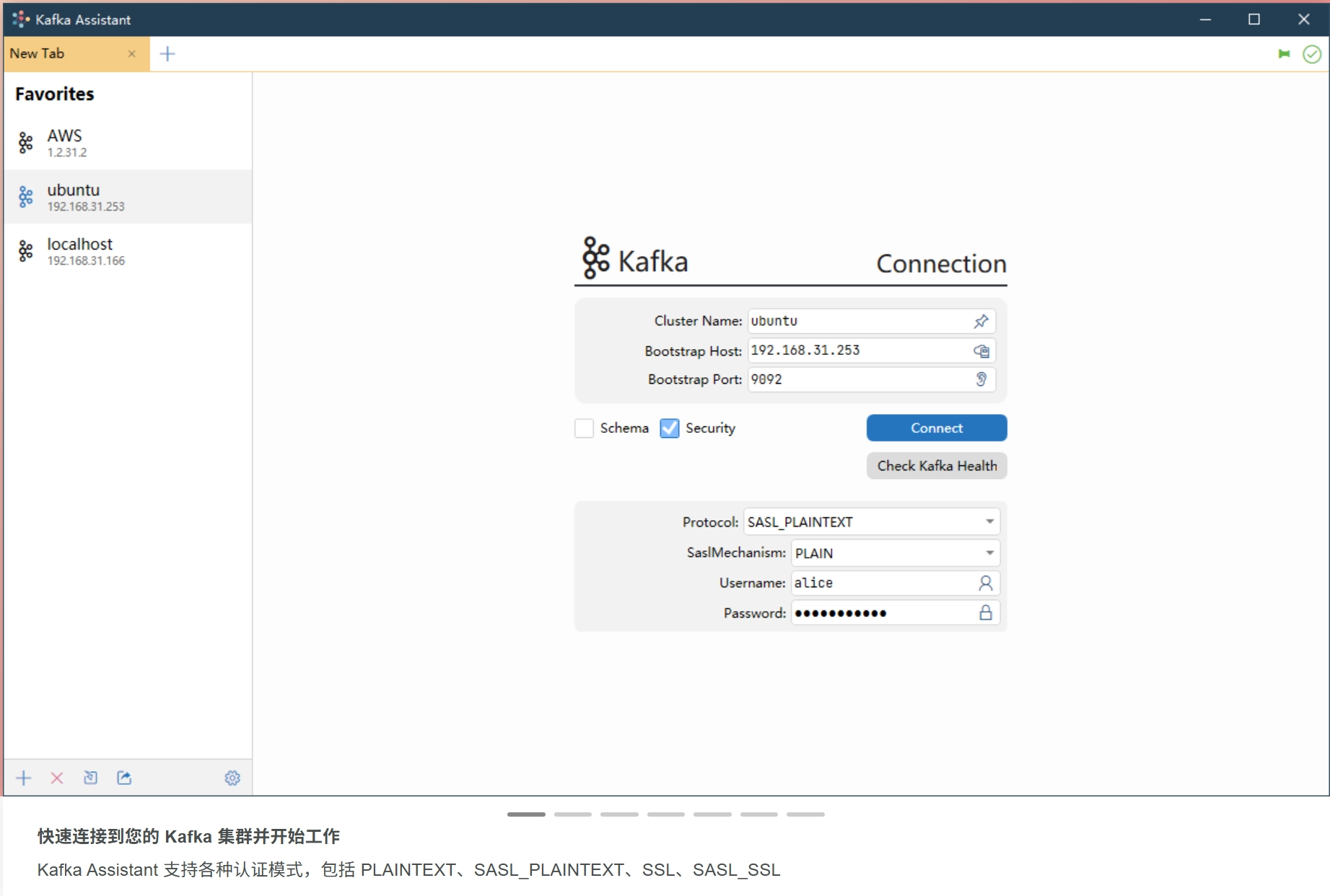Close the New Tab tab

[x=131, y=54]
